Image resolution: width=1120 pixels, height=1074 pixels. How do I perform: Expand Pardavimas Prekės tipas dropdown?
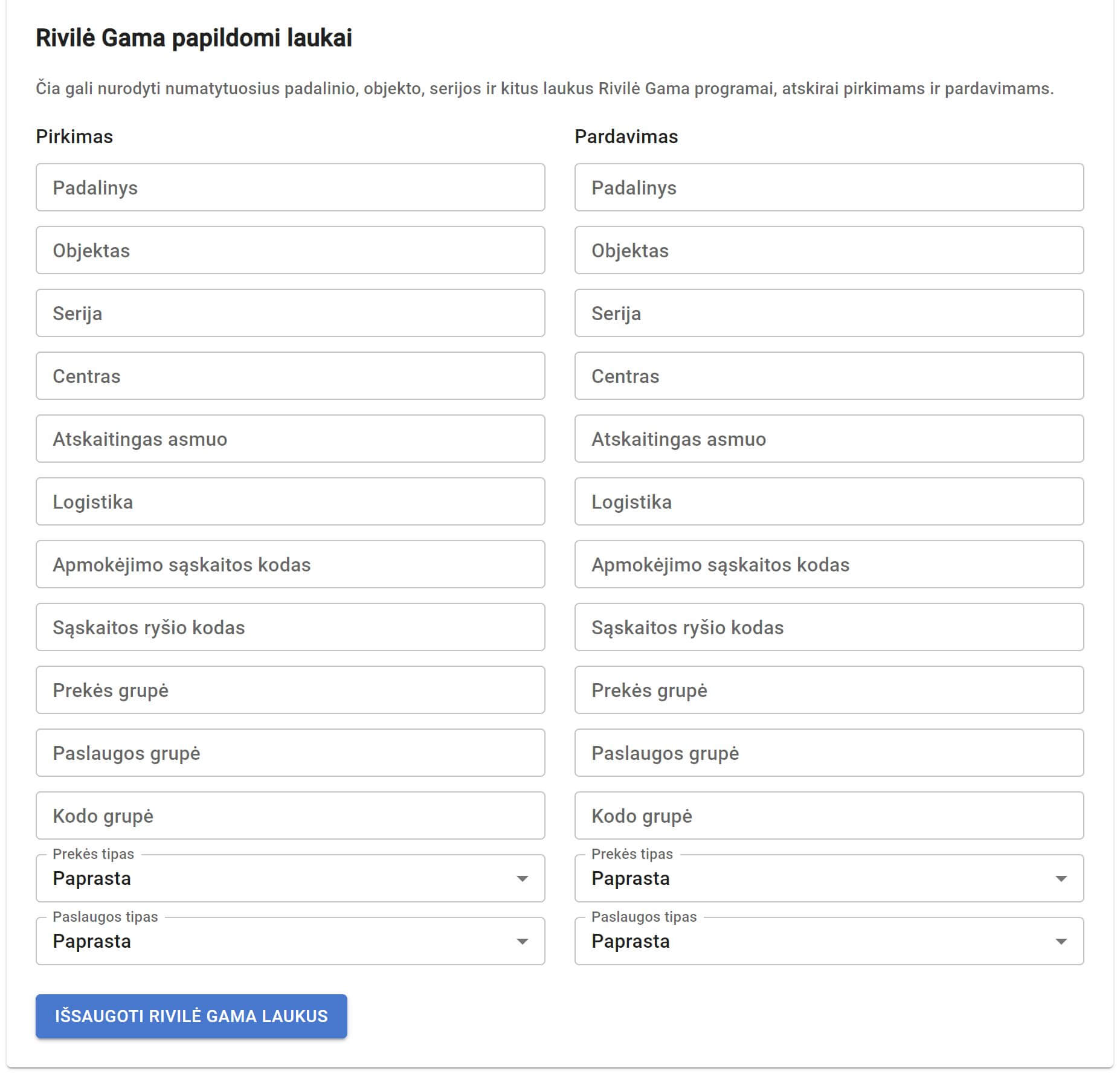[829, 878]
